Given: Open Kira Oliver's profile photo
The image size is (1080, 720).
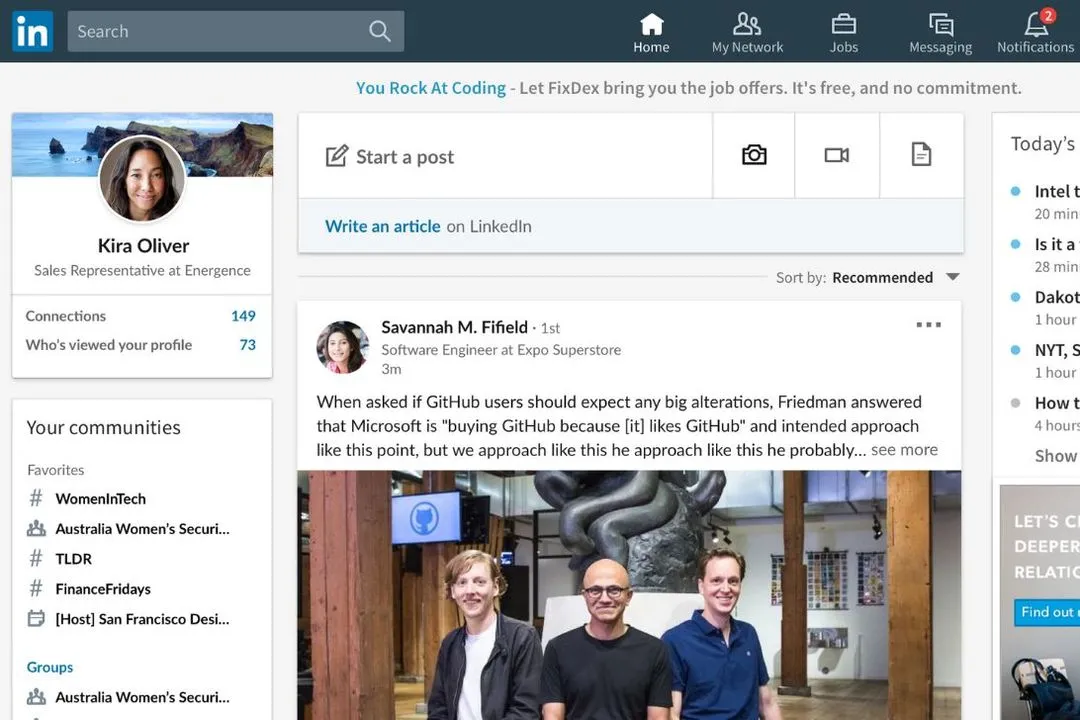Looking at the screenshot, I should [x=143, y=179].
